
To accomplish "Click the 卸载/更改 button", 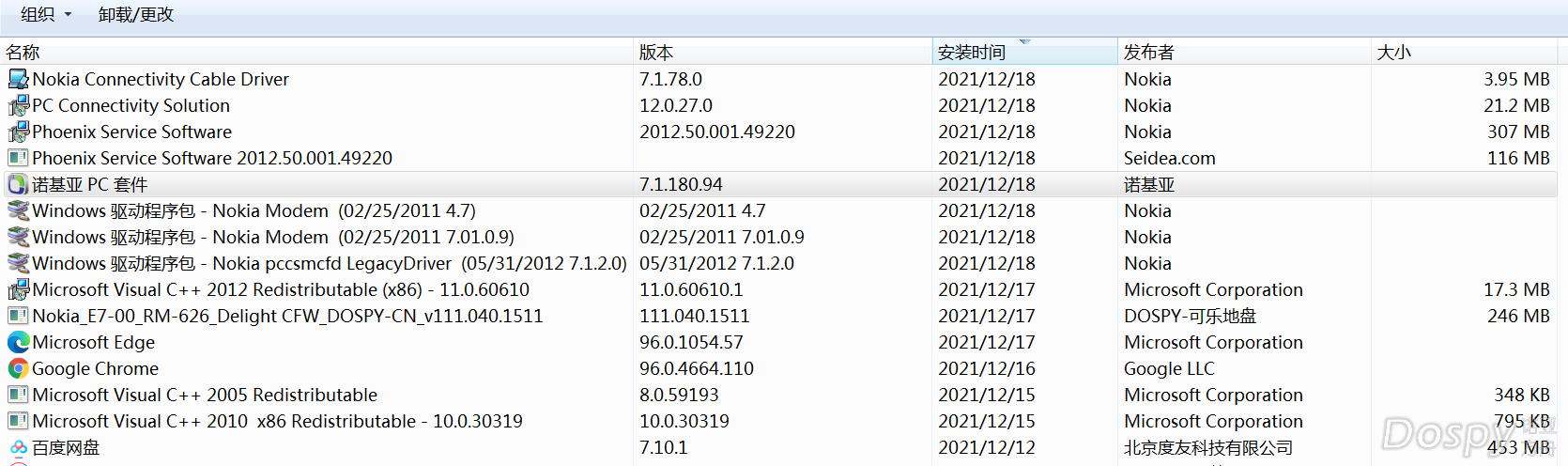I will click(136, 14).
